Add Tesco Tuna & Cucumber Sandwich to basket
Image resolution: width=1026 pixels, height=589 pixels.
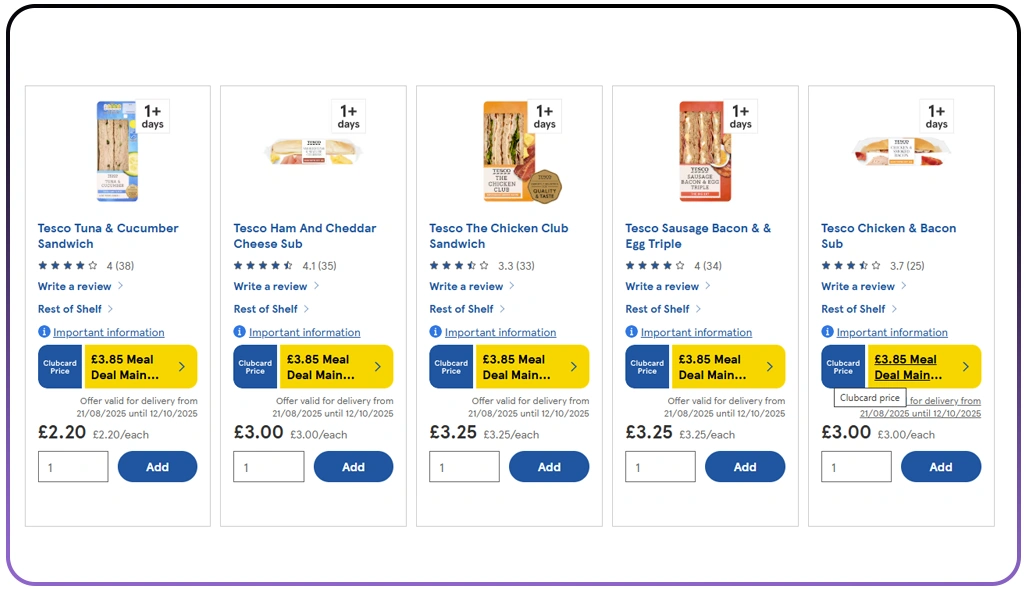point(157,466)
